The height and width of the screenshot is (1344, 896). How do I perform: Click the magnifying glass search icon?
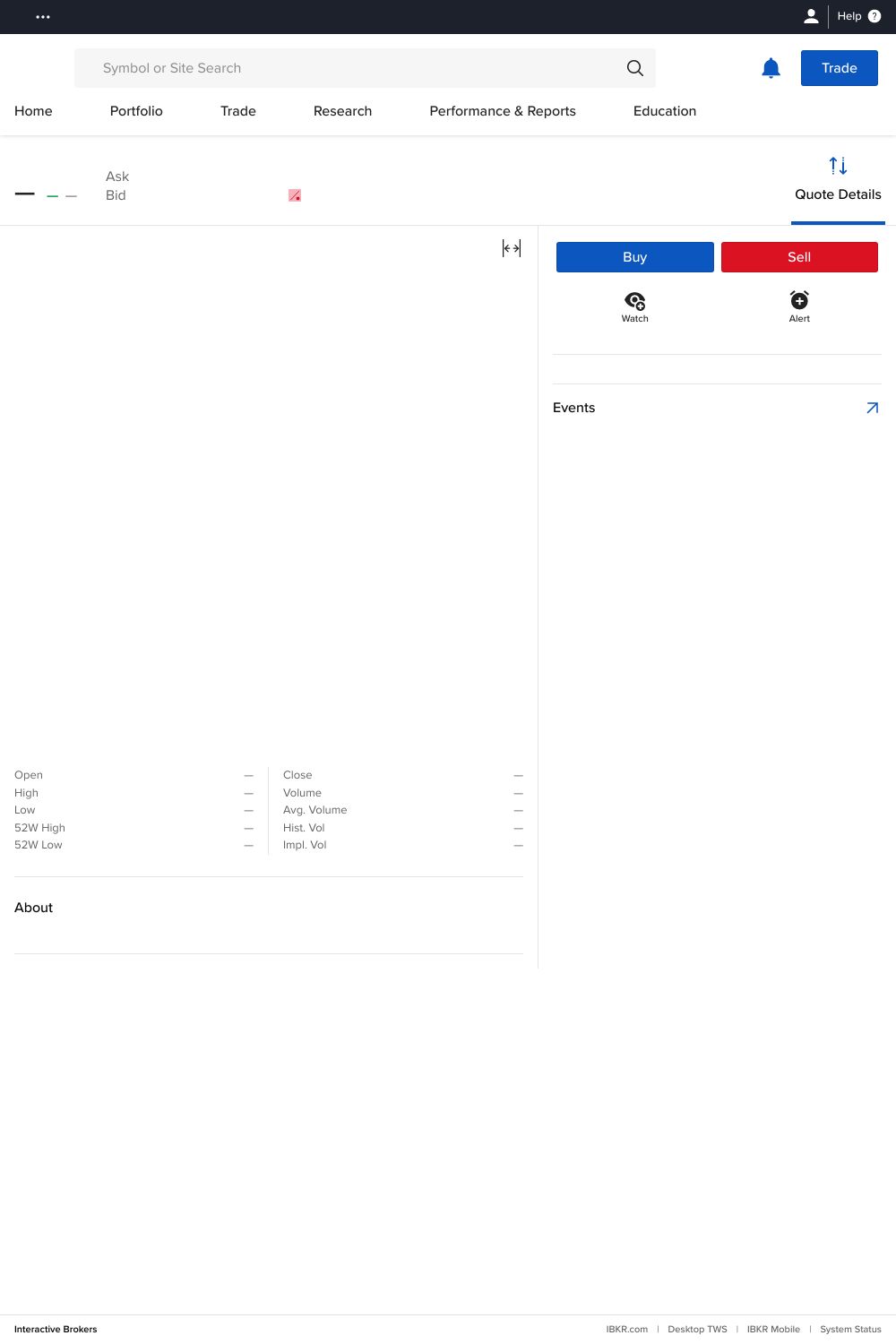pyautogui.click(x=634, y=68)
